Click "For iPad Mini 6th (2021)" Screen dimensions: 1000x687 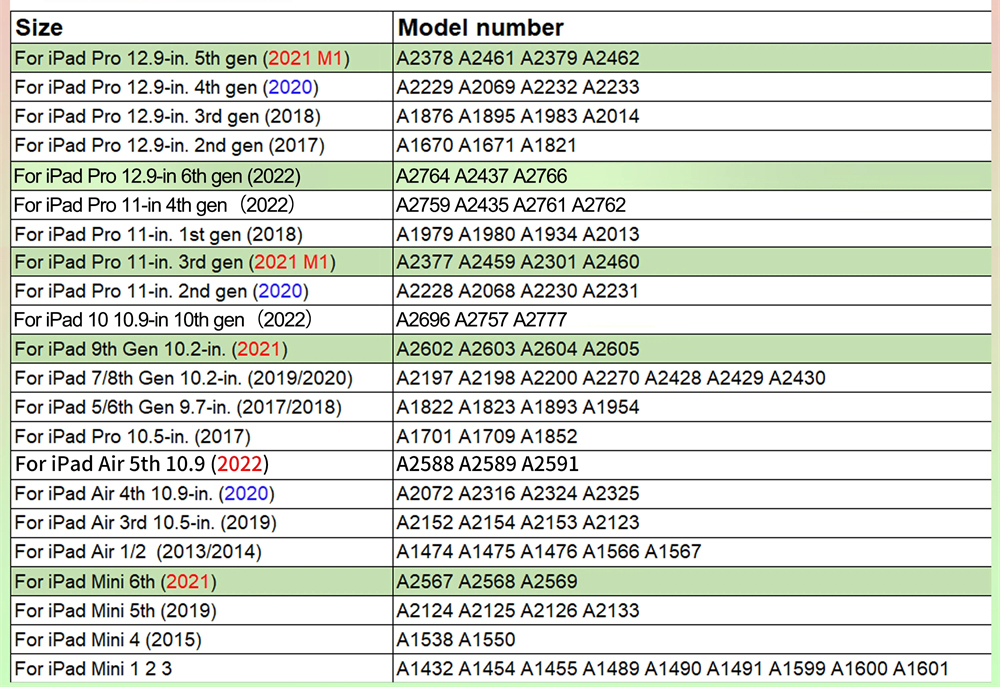(x=115, y=582)
